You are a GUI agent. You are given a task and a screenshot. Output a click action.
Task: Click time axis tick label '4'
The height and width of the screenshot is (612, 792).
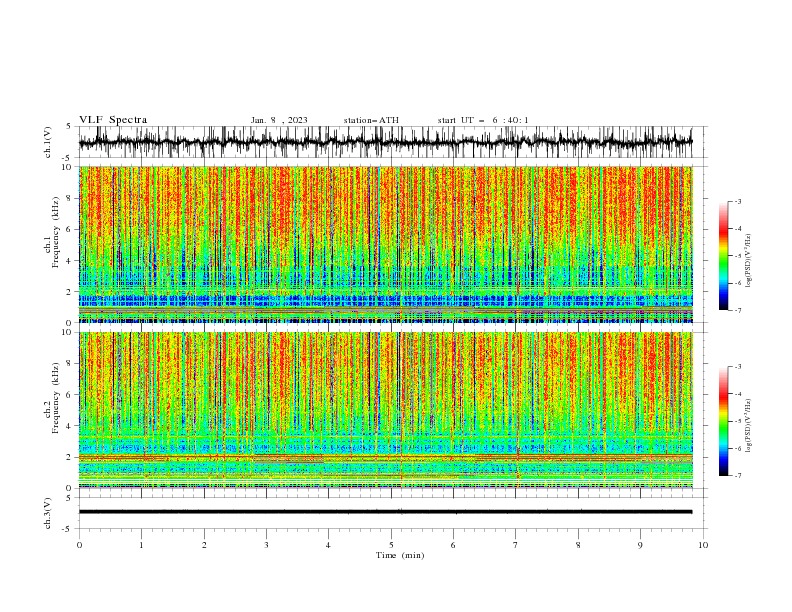pos(328,545)
